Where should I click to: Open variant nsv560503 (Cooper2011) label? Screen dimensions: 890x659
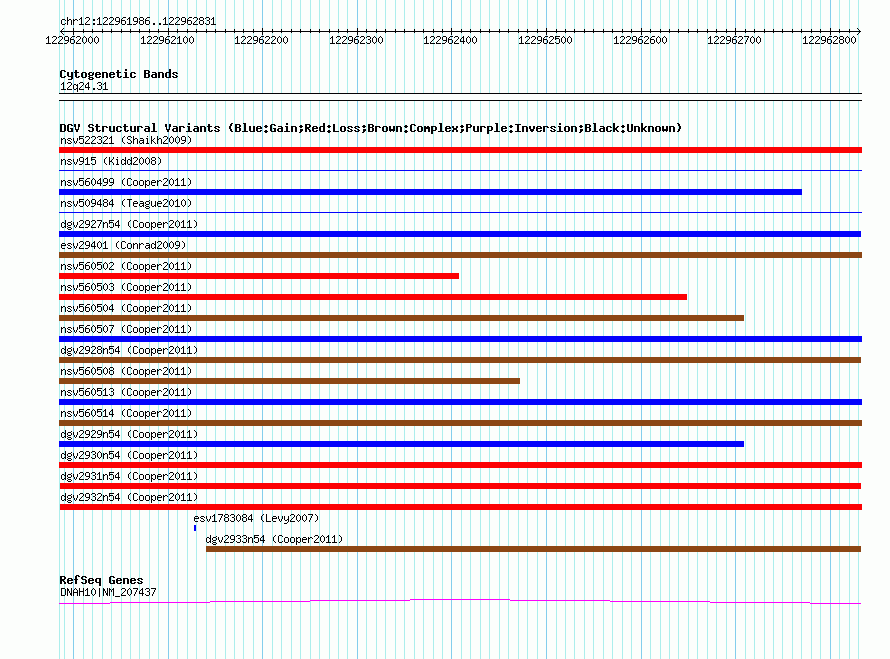point(126,287)
